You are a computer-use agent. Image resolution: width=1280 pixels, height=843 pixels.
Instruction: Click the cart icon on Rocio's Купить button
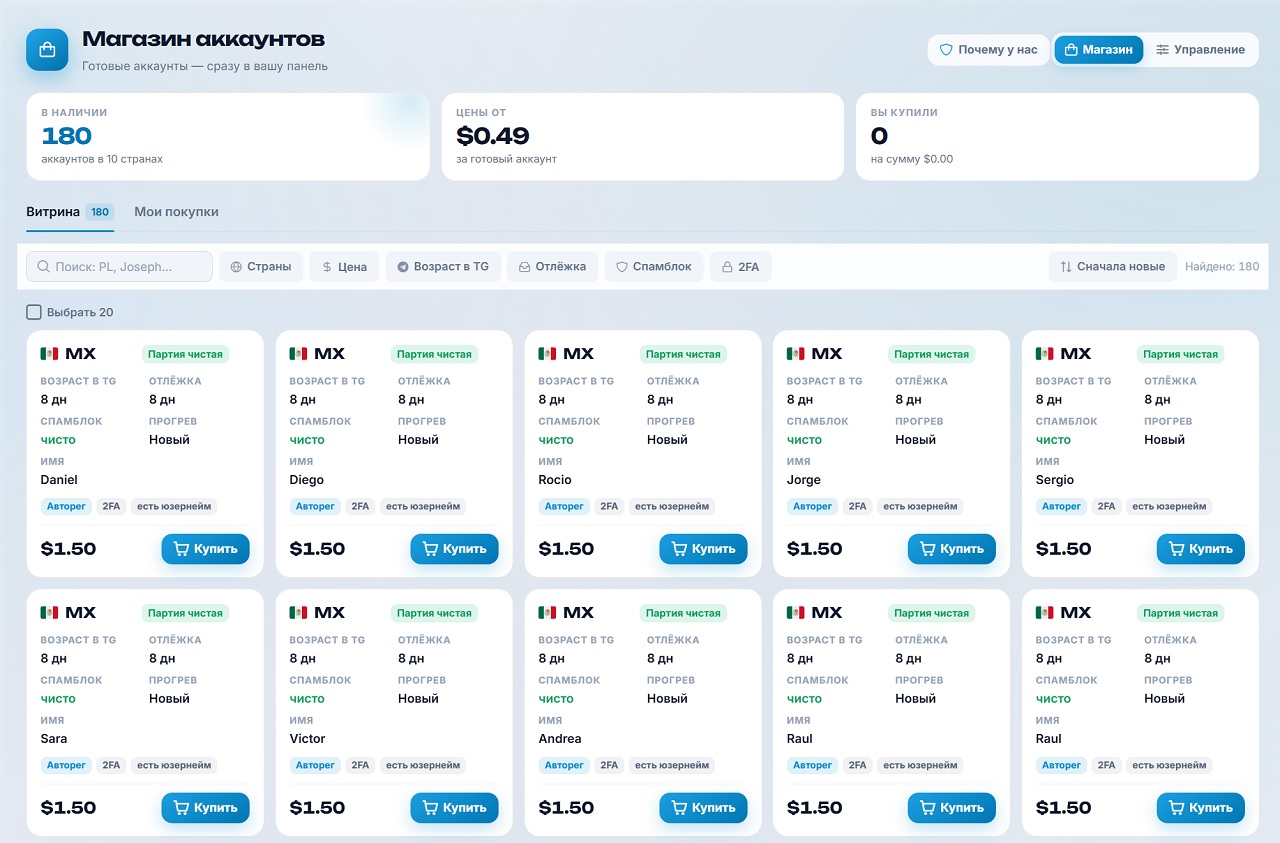(679, 549)
